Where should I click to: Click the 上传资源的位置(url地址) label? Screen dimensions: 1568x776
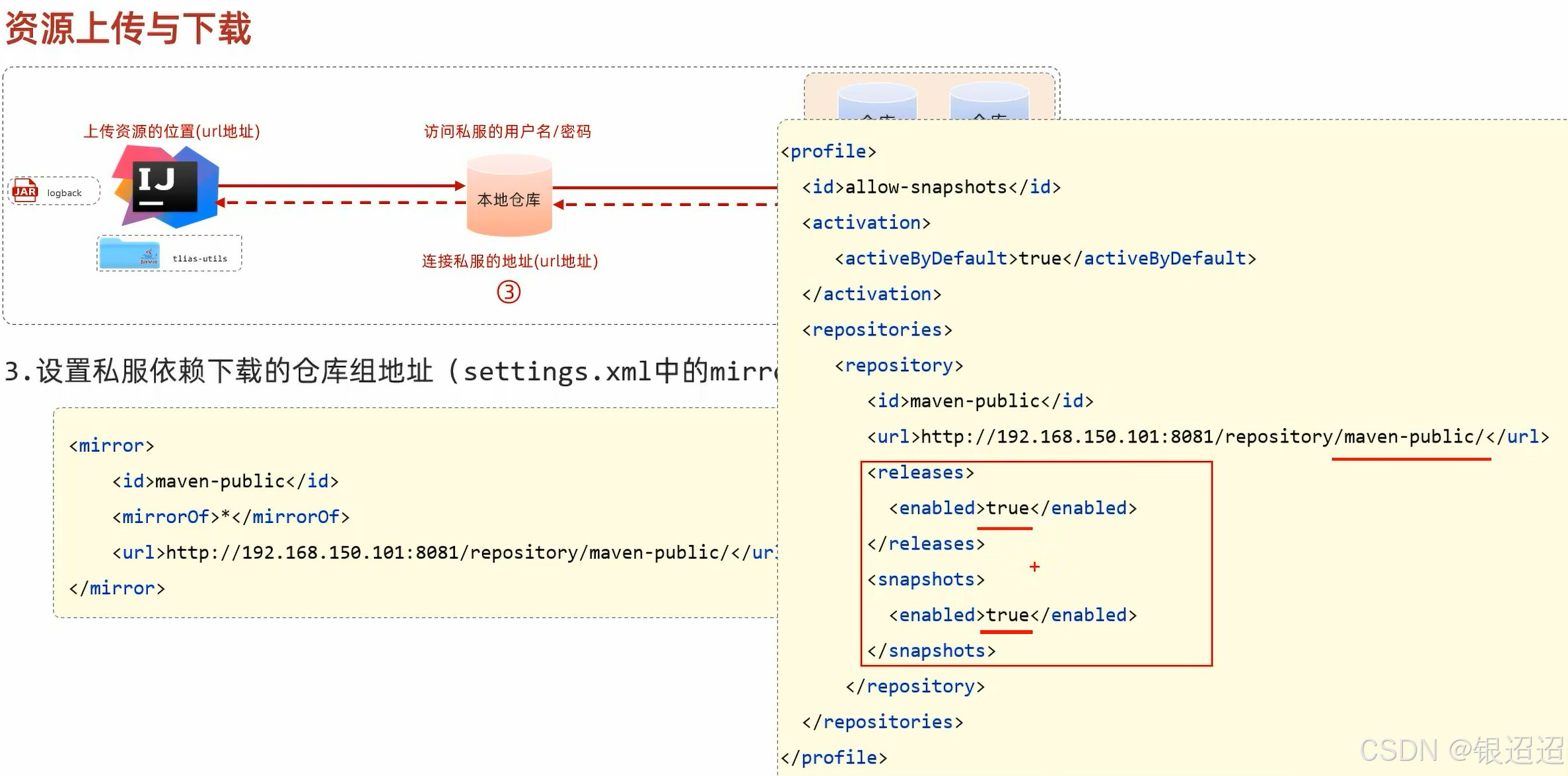pyautogui.click(x=172, y=131)
